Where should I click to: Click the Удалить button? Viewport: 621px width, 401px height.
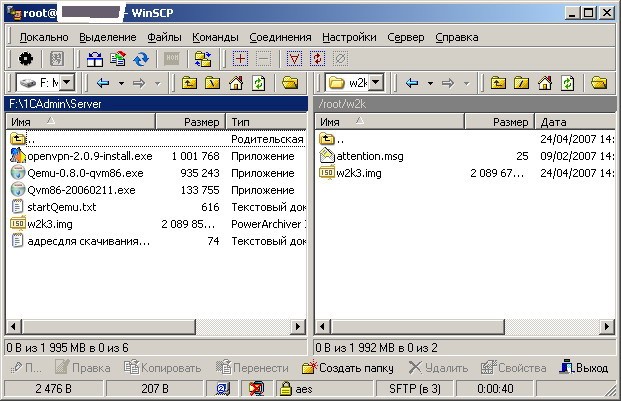click(x=438, y=368)
